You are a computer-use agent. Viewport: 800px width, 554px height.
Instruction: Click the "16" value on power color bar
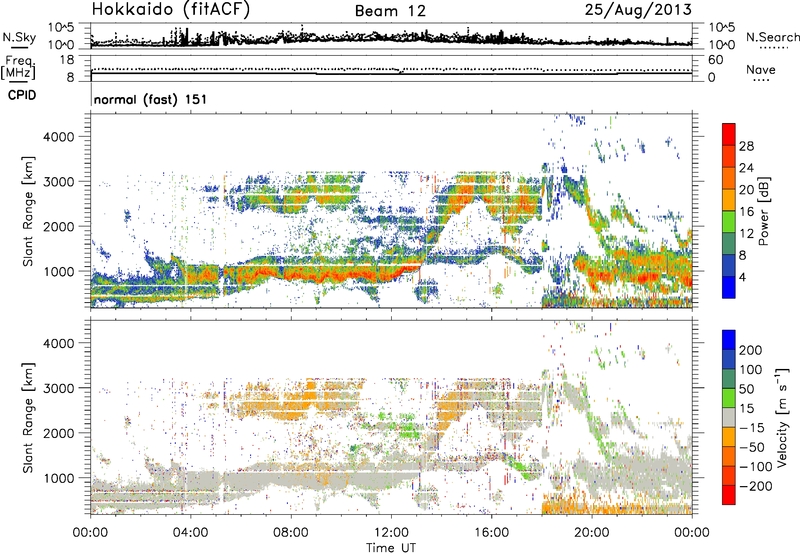(x=746, y=212)
